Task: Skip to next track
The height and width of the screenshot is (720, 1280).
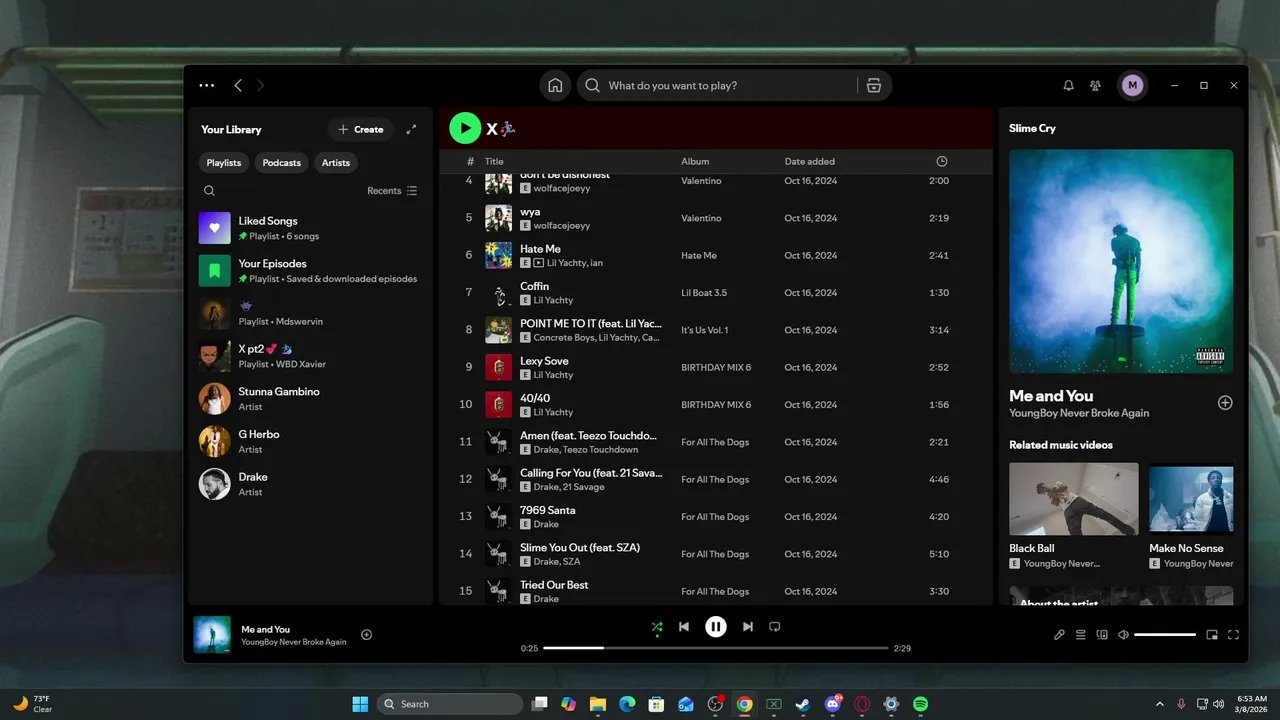Action: click(748, 627)
